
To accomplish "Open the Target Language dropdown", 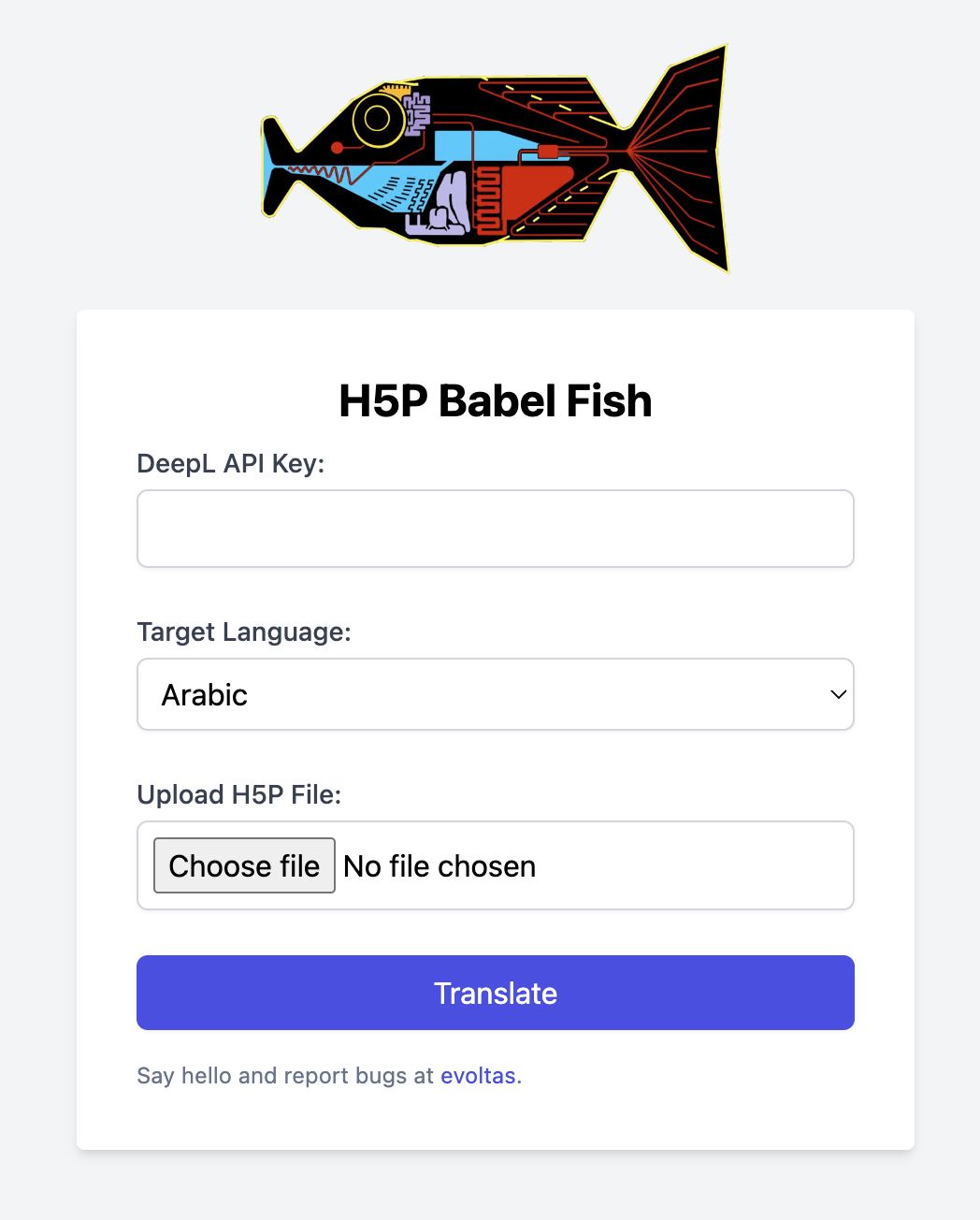I will click(x=495, y=694).
